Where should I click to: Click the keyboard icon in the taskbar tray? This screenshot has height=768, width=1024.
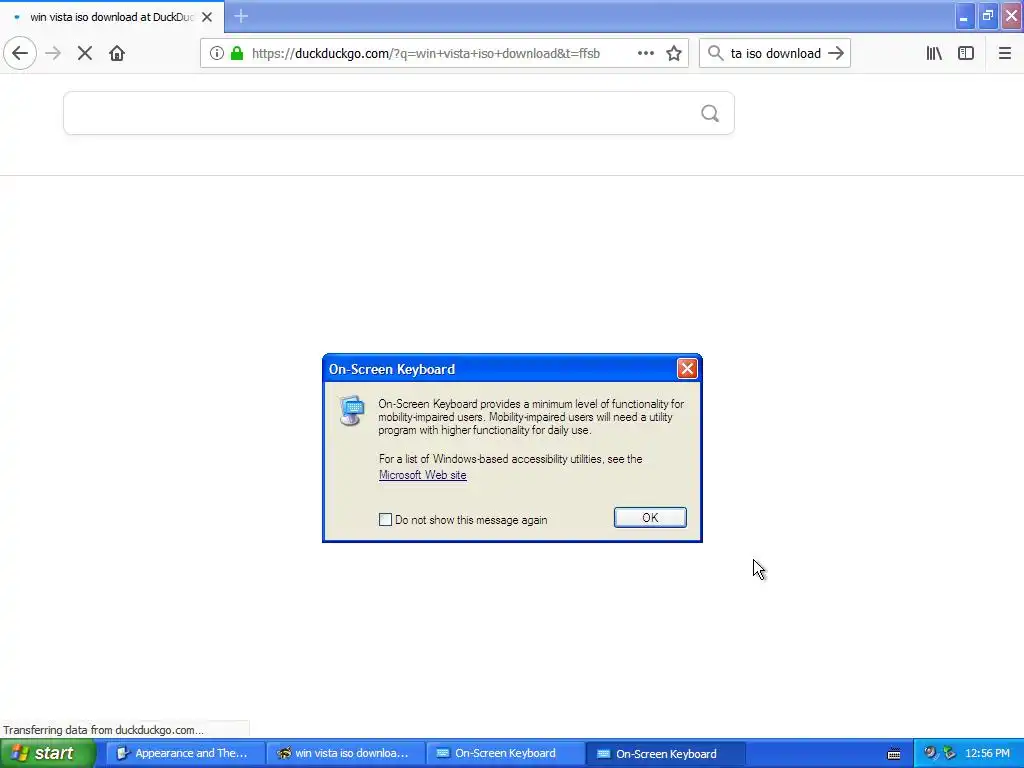(894, 754)
